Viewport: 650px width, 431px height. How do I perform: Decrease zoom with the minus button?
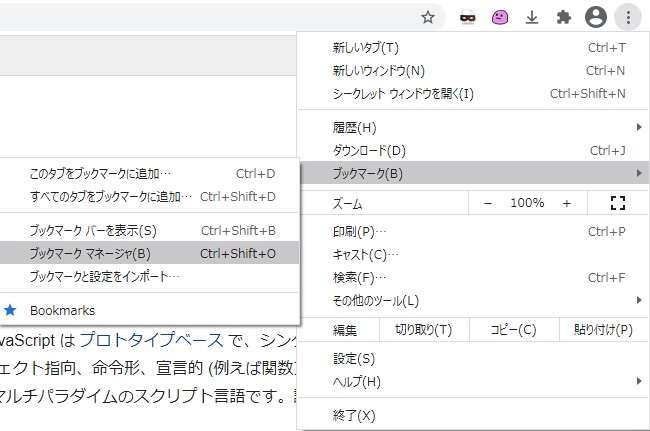[x=488, y=203]
